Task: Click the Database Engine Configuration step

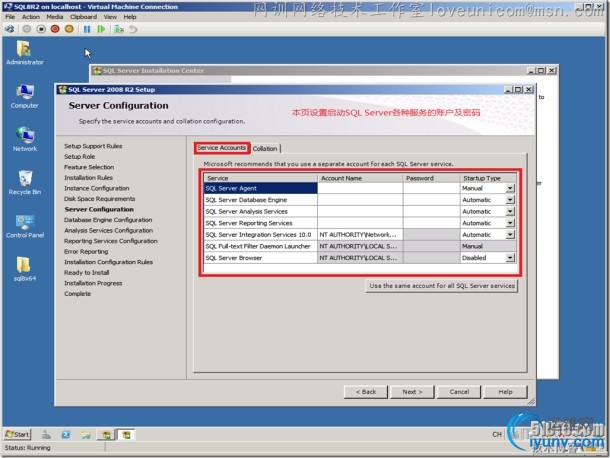Action: [108, 220]
